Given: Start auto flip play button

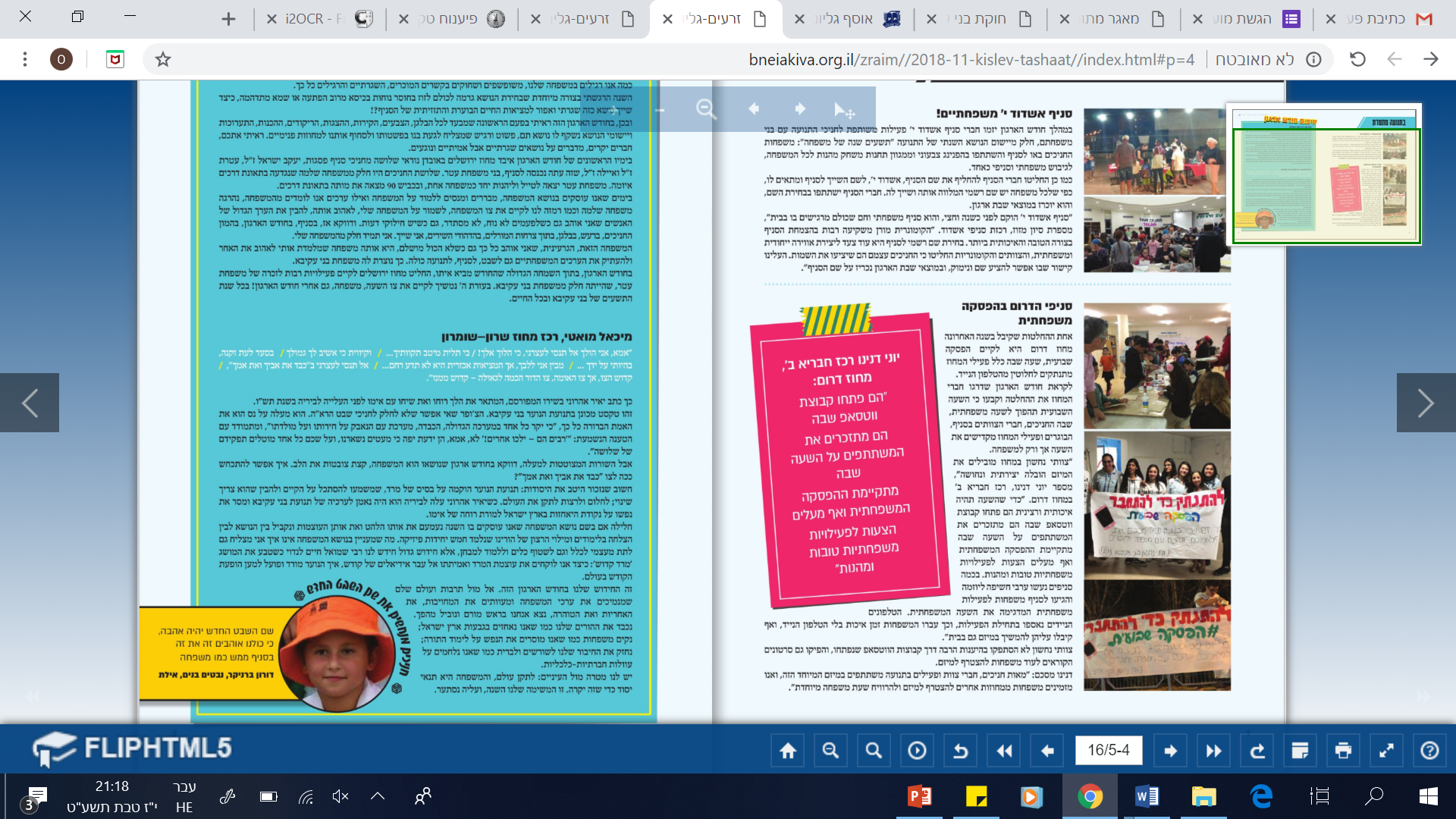Looking at the screenshot, I should click(917, 751).
